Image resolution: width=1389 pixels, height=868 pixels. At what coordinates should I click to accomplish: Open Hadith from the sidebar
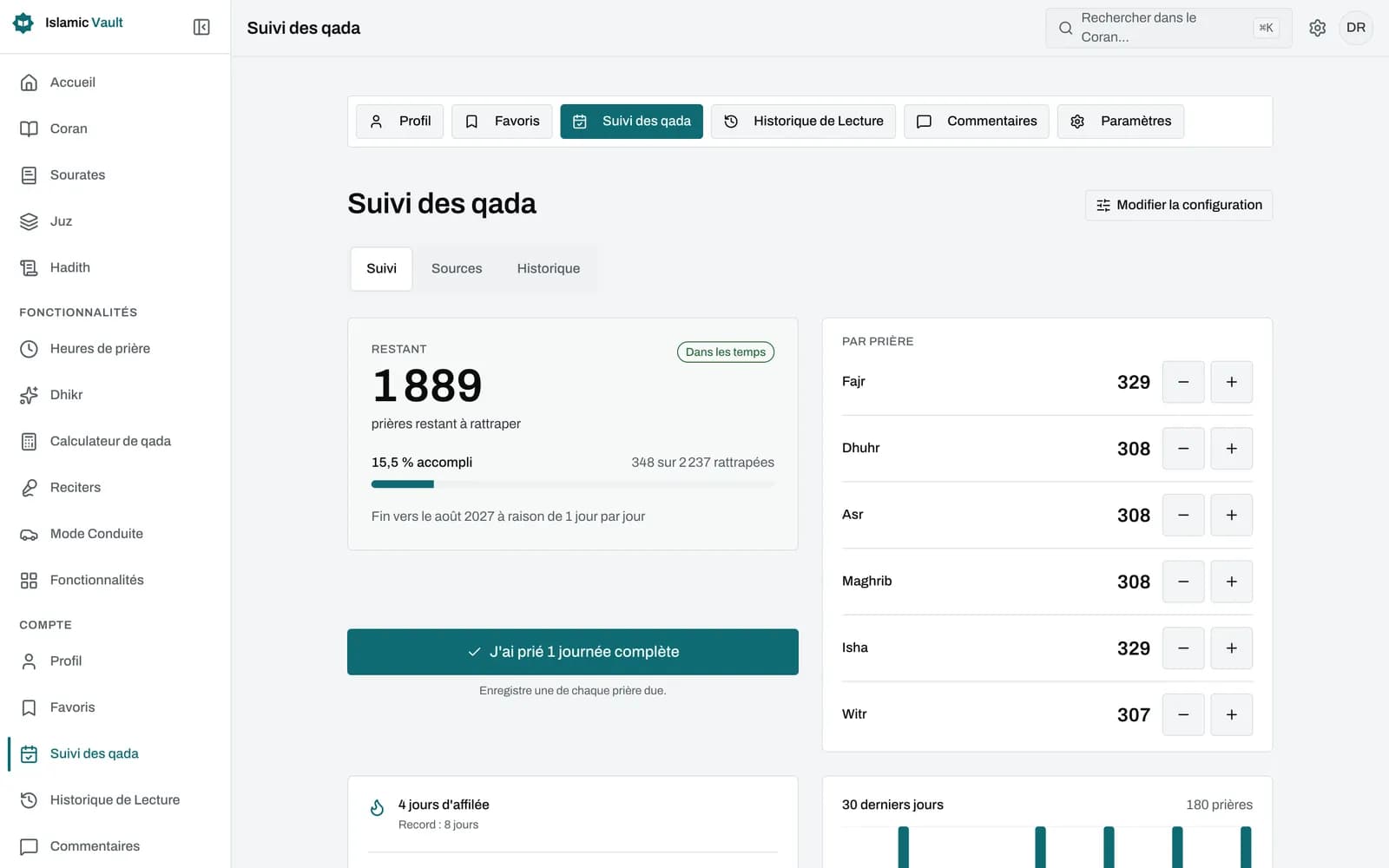[115, 267]
